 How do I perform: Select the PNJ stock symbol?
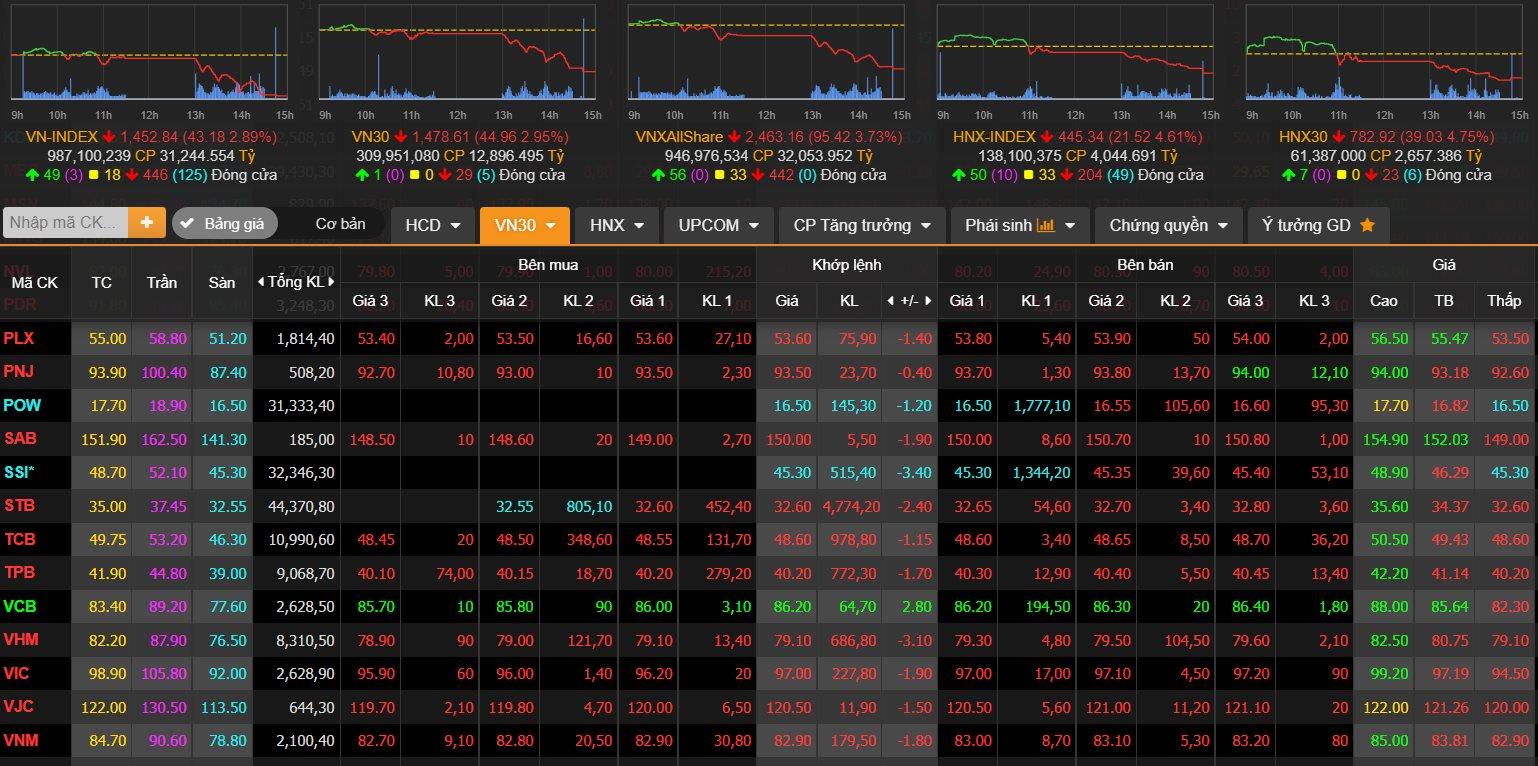click(x=18, y=372)
